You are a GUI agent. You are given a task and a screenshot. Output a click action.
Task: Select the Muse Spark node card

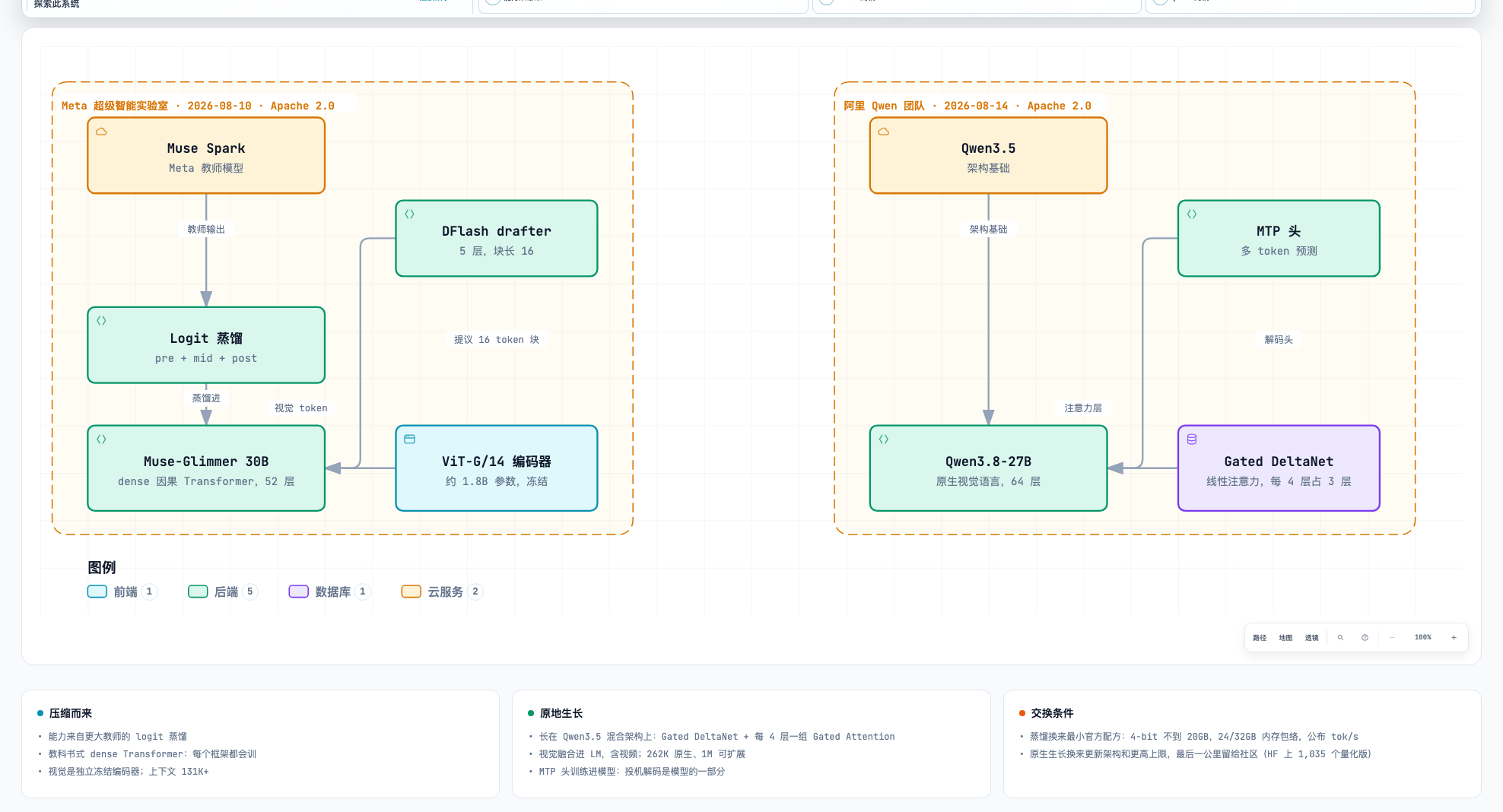(206, 156)
